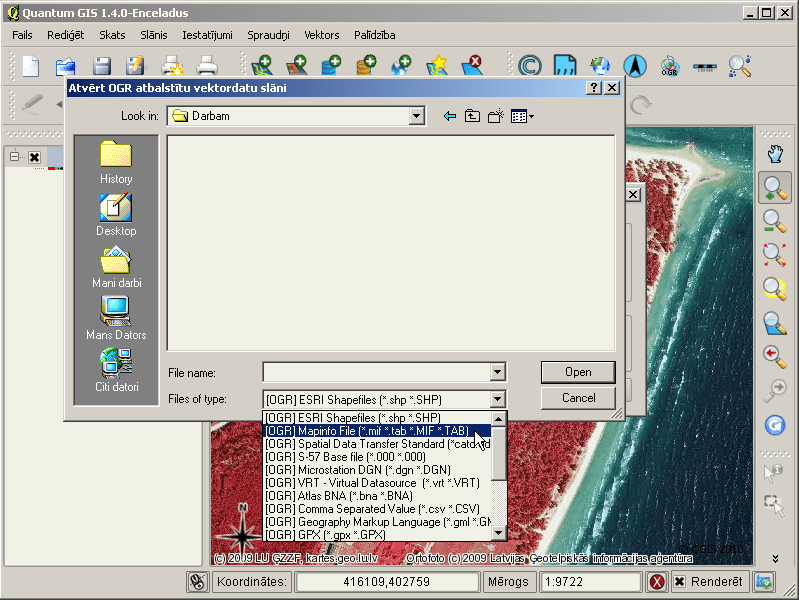
Task: Select the Pan Map hand tool
Action: (775, 153)
